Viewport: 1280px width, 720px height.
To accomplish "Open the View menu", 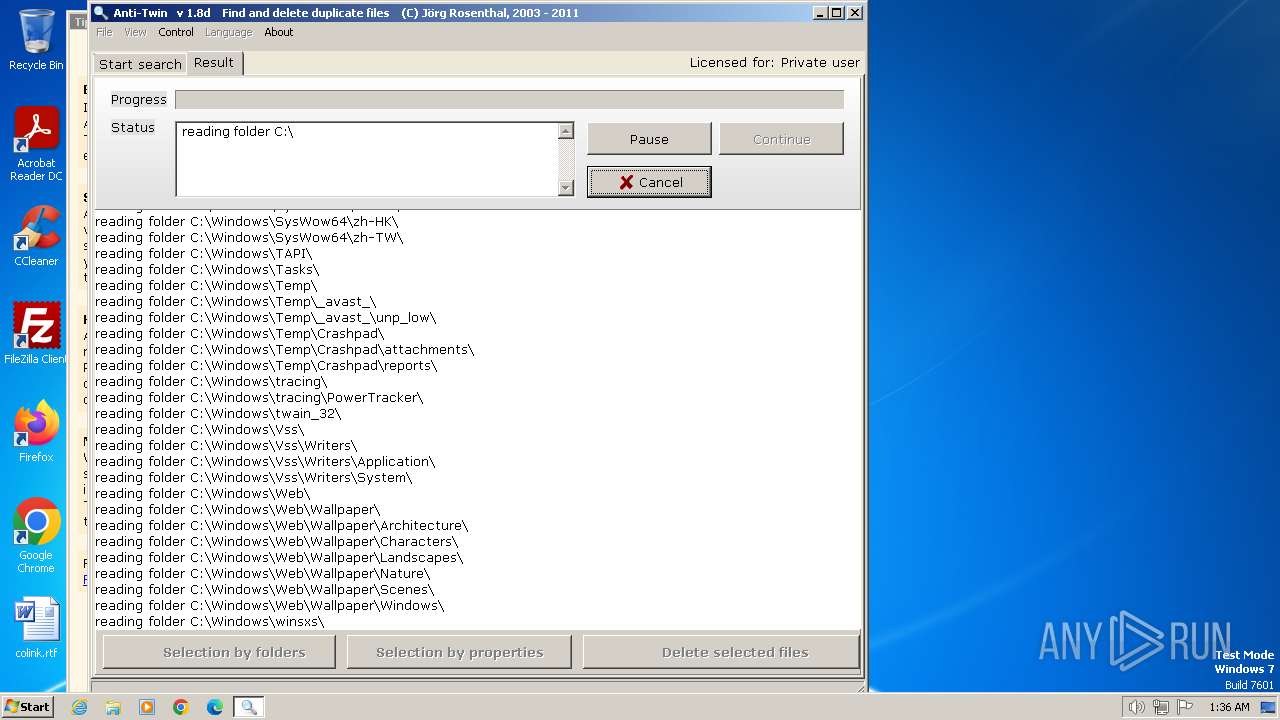I will click(135, 32).
